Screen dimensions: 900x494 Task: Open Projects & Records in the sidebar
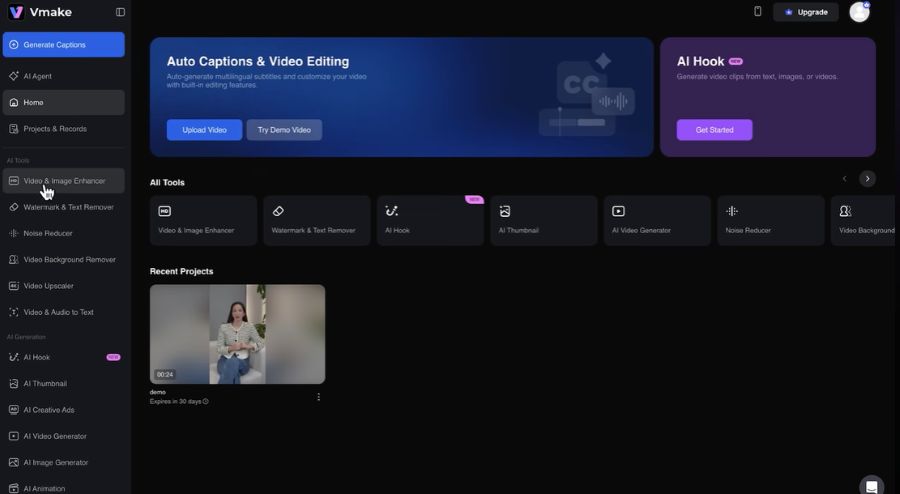pyautogui.click(x=64, y=129)
